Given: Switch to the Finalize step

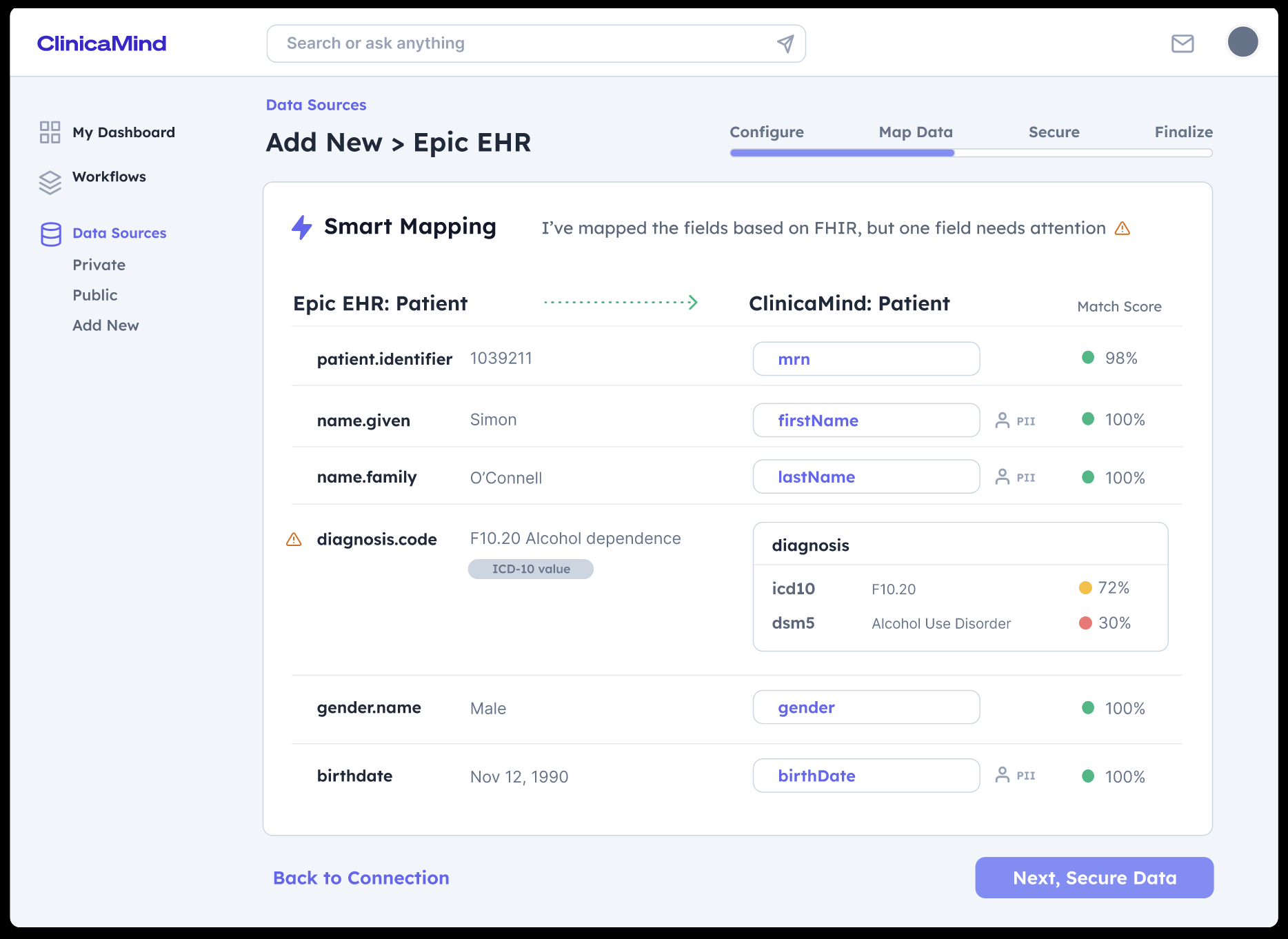Looking at the screenshot, I should pyautogui.click(x=1184, y=132).
